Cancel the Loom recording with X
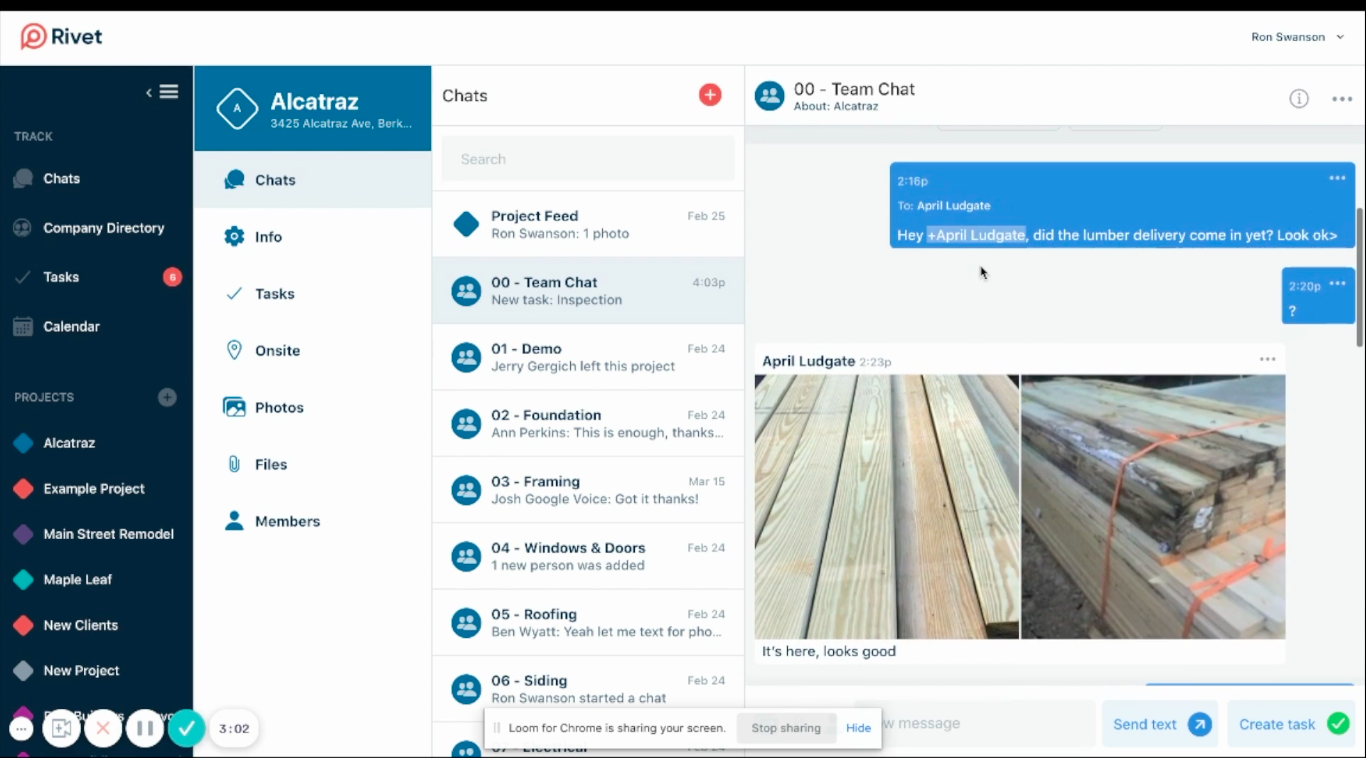The width and height of the screenshot is (1366, 758). pos(103,729)
